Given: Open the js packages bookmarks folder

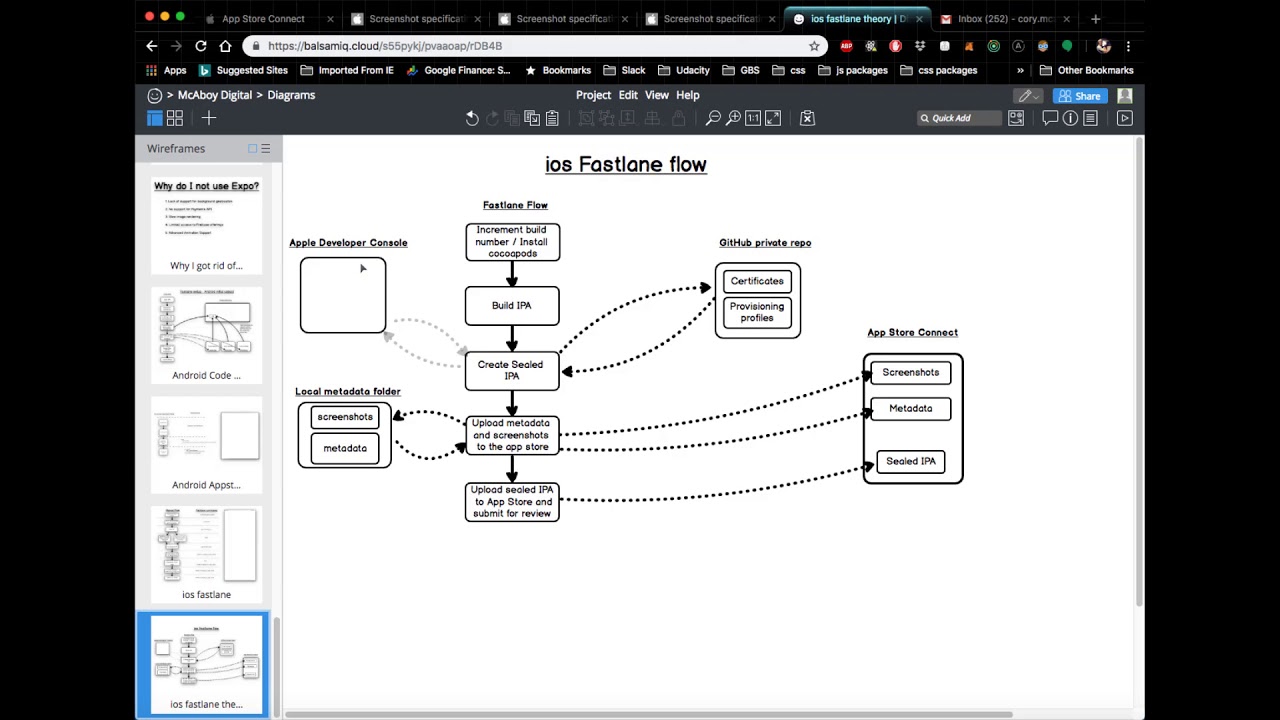Looking at the screenshot, I should pos(852,70).
